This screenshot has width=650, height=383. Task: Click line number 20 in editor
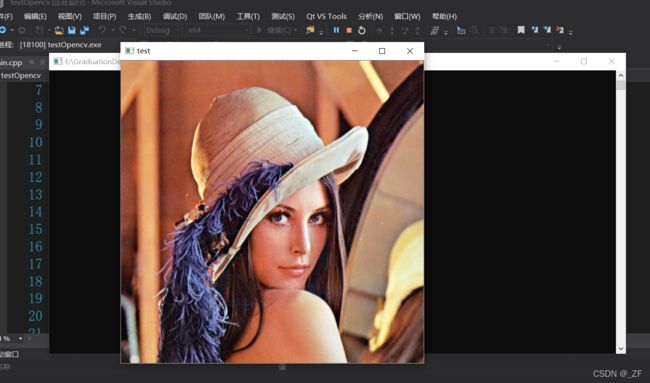tap(35, 316)
